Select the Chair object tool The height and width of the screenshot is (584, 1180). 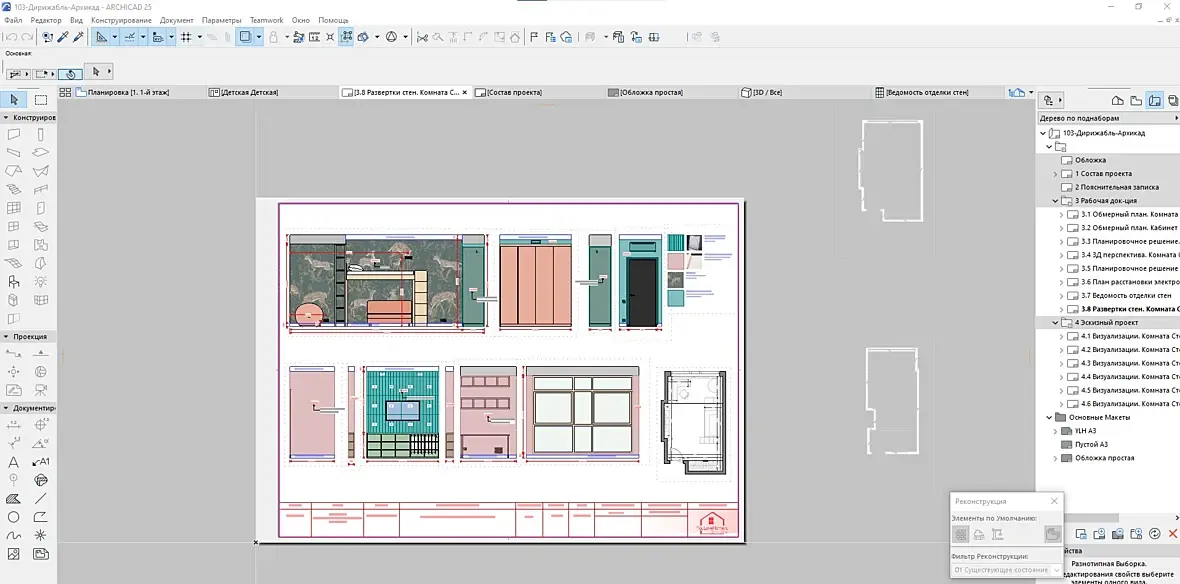point(14,282)
